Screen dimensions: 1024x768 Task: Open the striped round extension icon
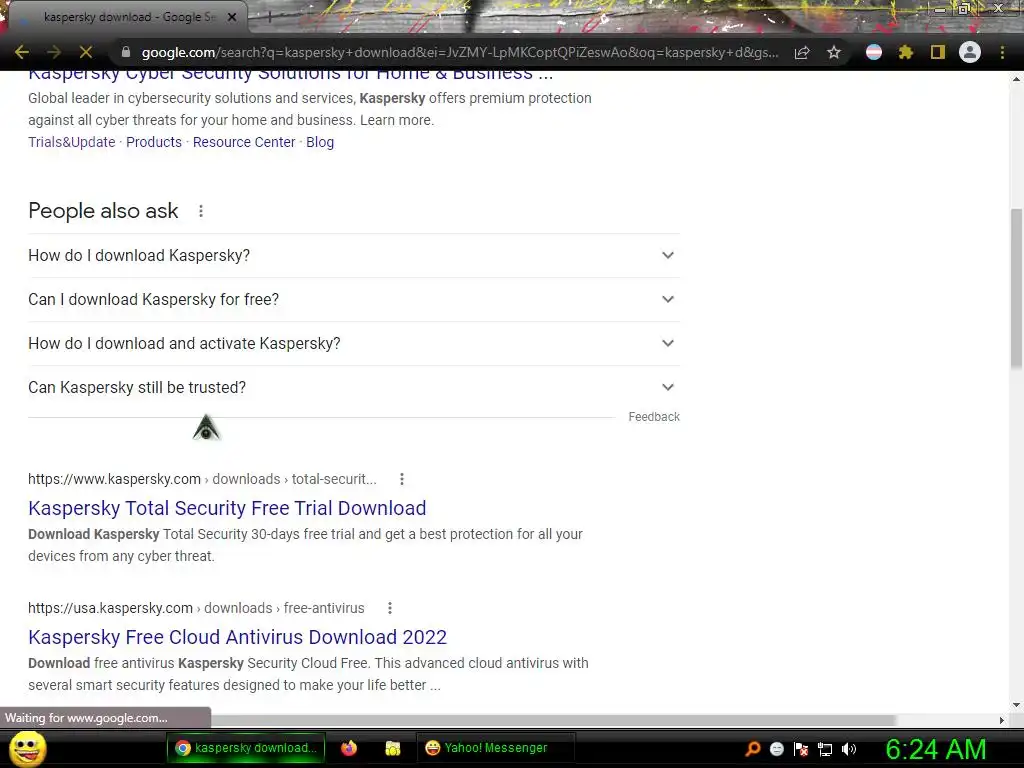[874, 52]
